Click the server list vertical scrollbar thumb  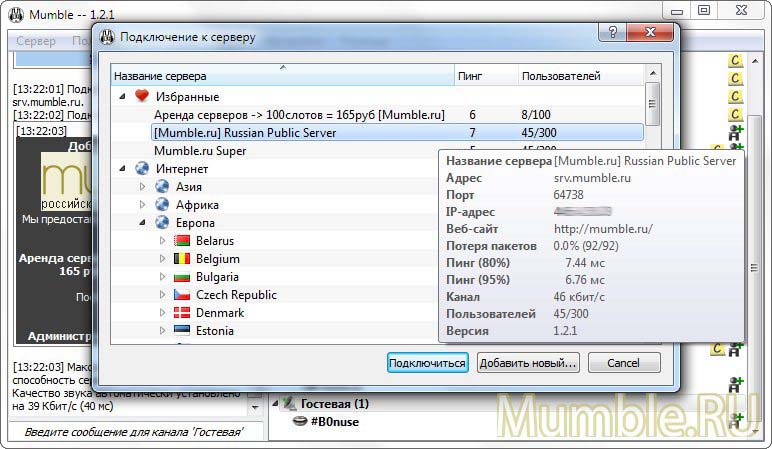(653, 102)
